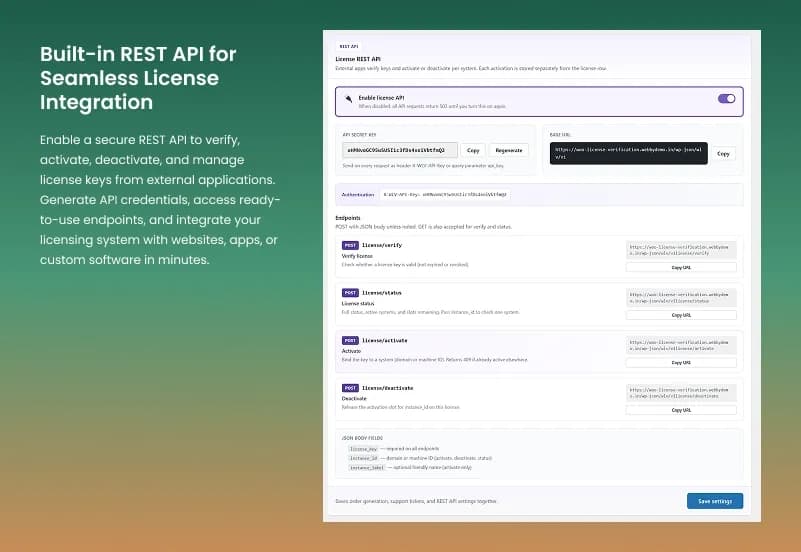
Task: Click the license/activate URL box
Action: click(x=681, y=345)
